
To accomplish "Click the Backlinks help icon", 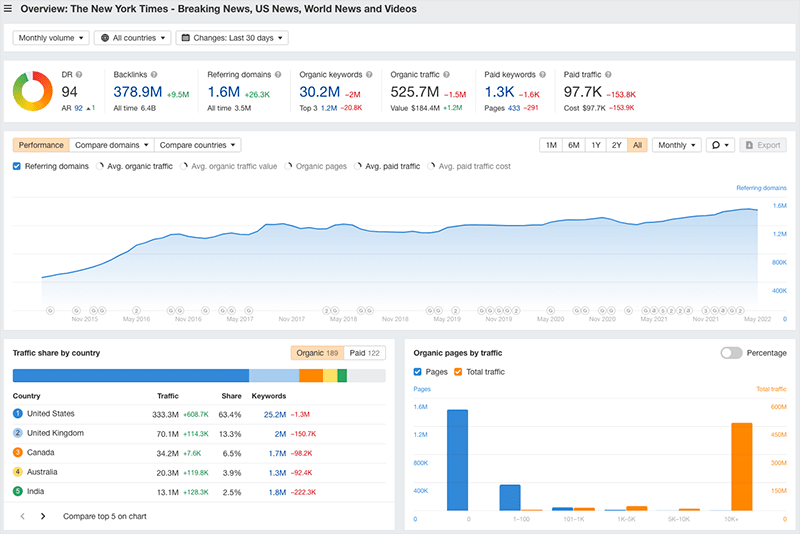I will click(x=154, y=74).
